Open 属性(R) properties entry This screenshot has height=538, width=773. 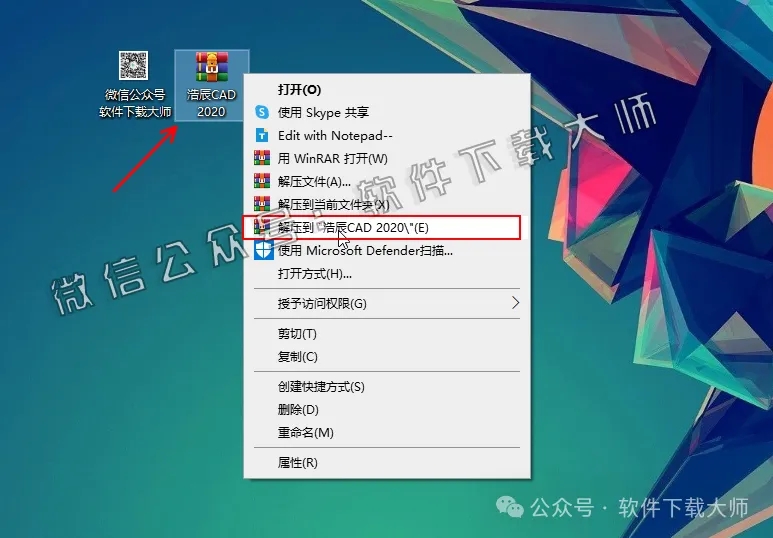tap(387, 463)
